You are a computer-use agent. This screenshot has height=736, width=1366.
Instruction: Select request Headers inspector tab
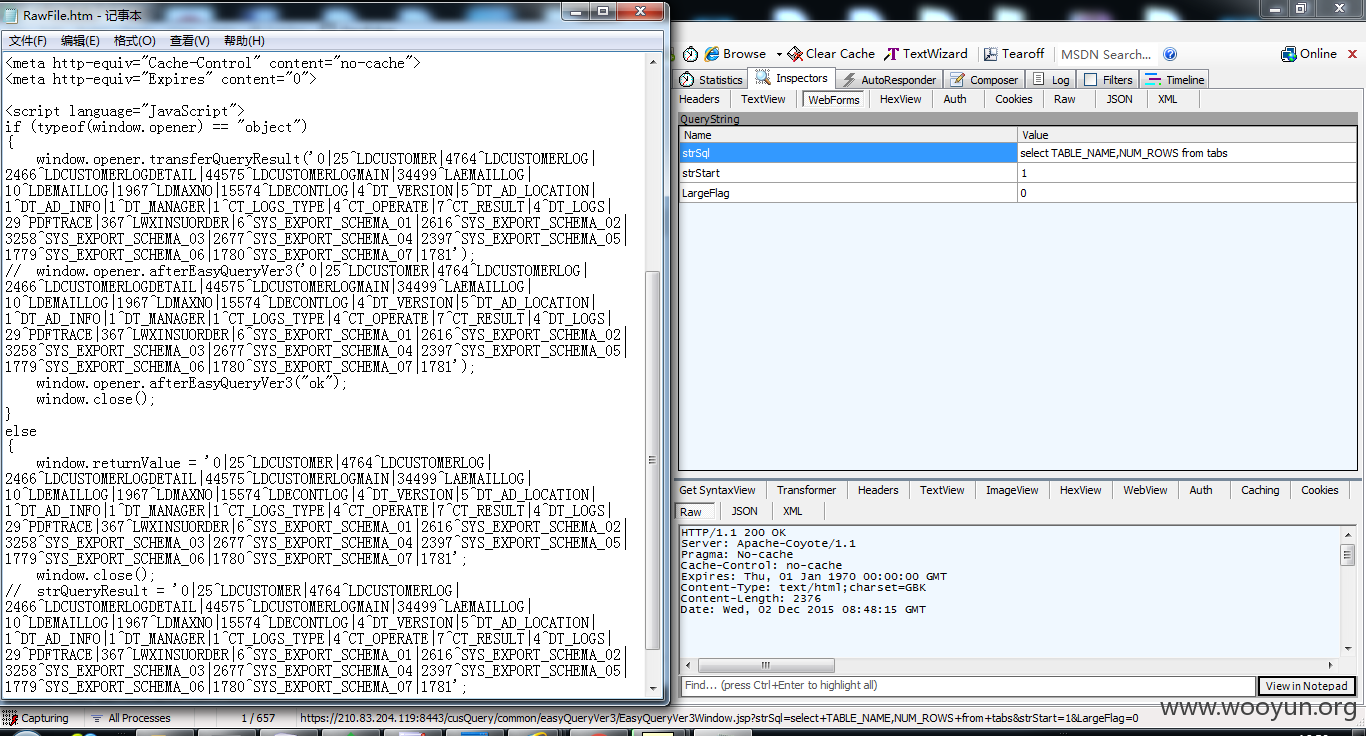coord(699,99)
